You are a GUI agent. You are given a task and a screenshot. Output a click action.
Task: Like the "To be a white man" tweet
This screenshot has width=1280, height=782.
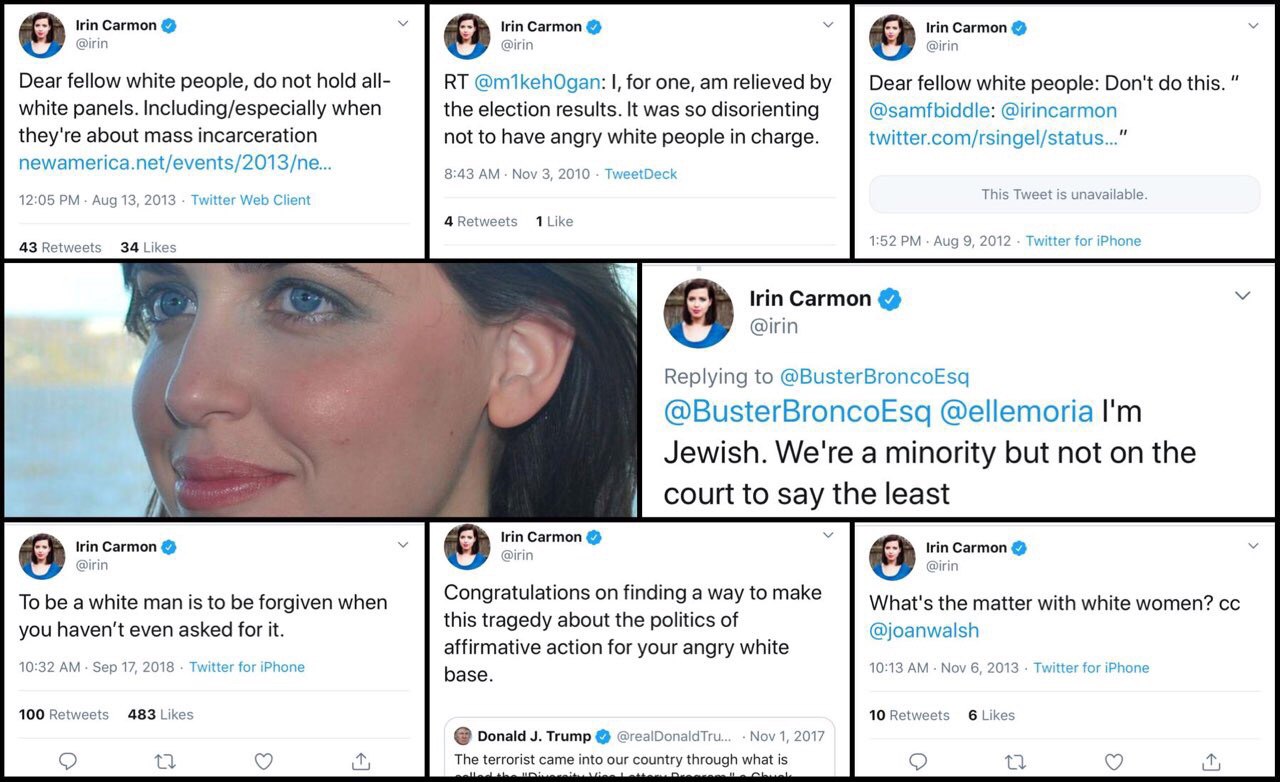[264, 761]
